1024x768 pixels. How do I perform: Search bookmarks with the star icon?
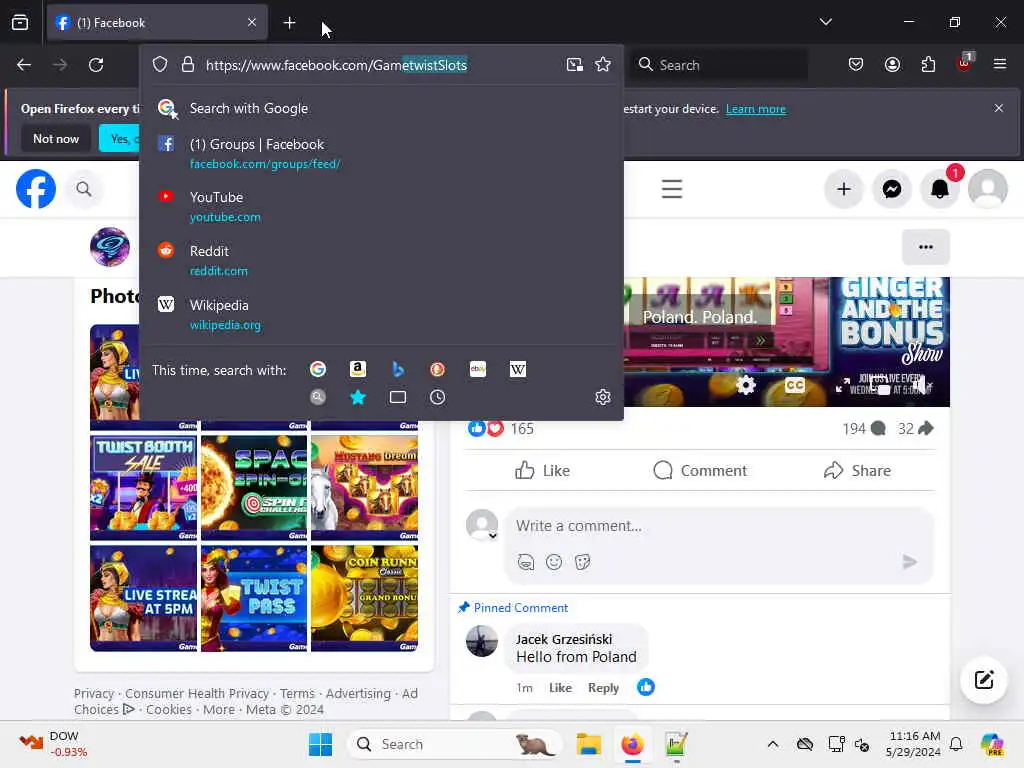click(x=358, y=397)
